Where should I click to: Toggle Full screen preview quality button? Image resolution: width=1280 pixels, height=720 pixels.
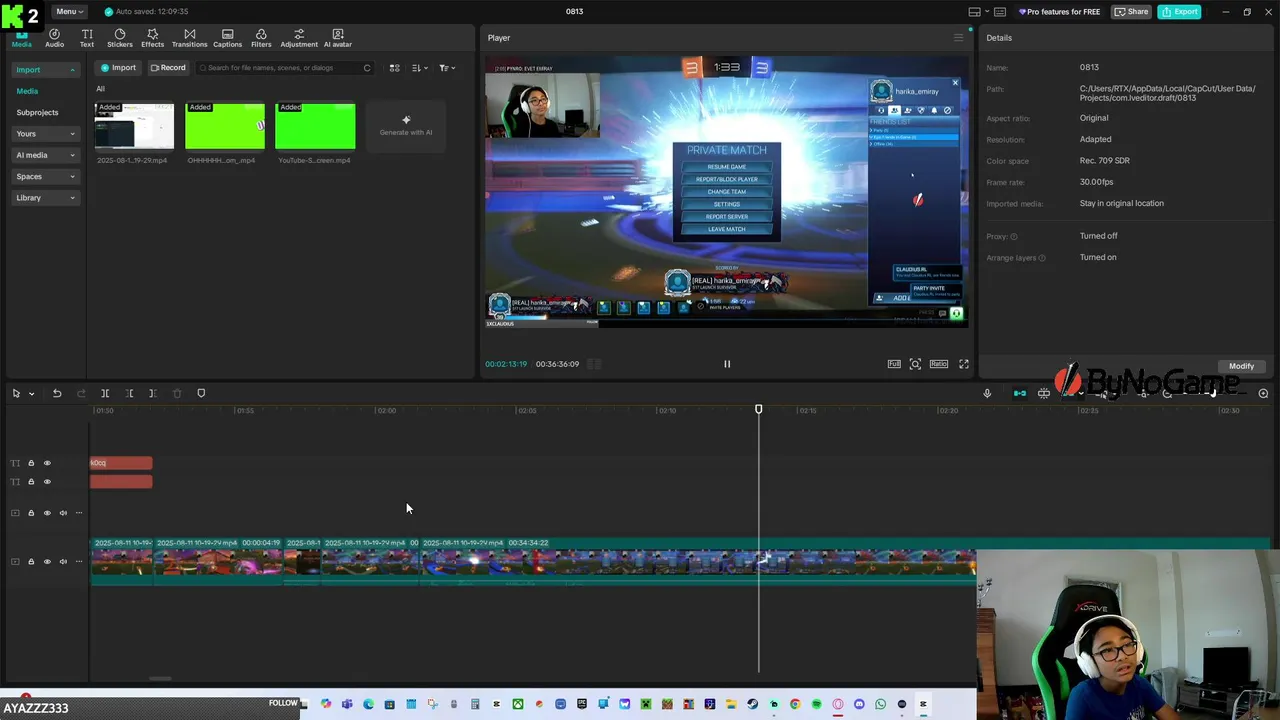pyautogui.click(x=894, y=364)
